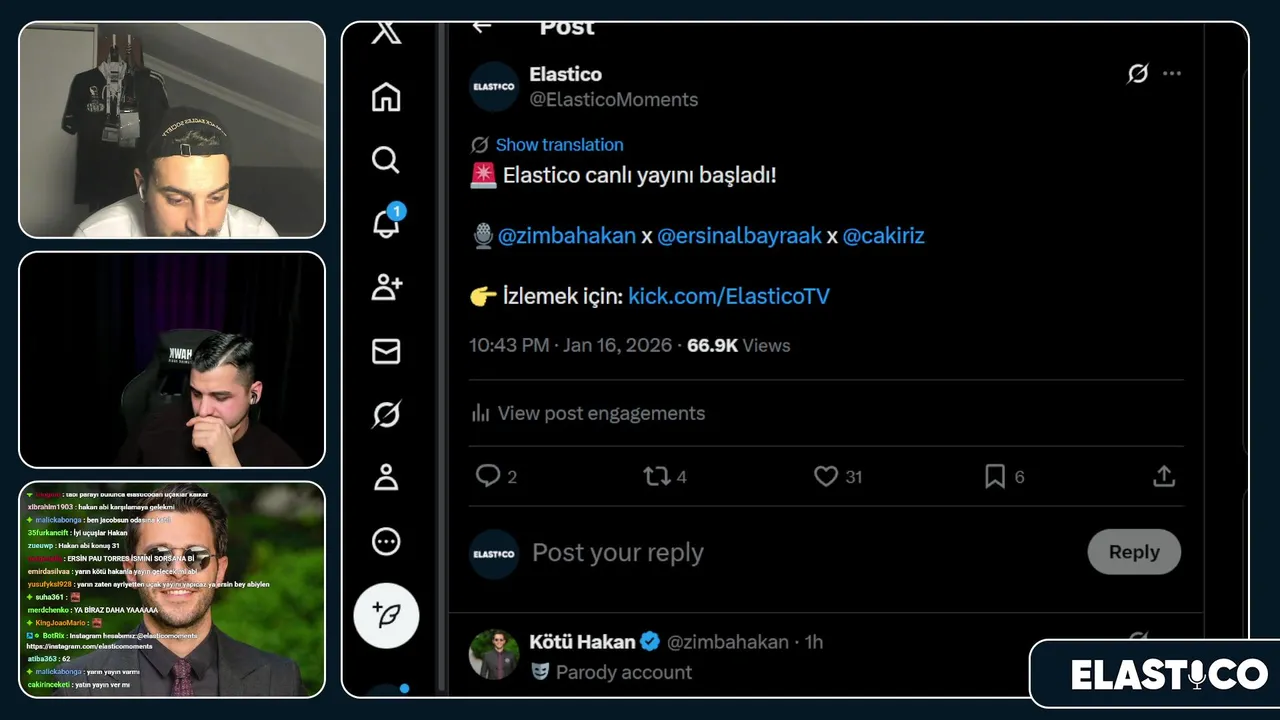
Task: Open Grok icon in left sidebar
Action: click(x=386, y=414)
